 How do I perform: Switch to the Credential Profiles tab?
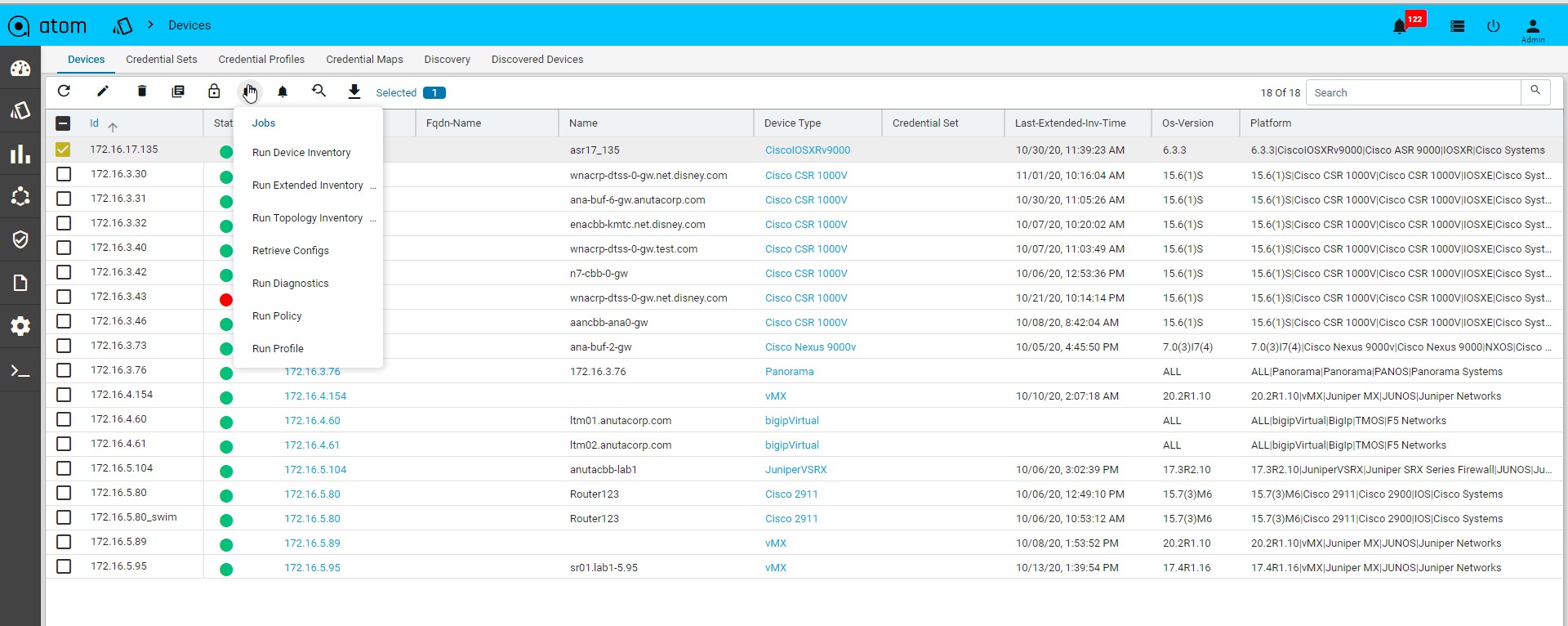[x=261, y=60]
